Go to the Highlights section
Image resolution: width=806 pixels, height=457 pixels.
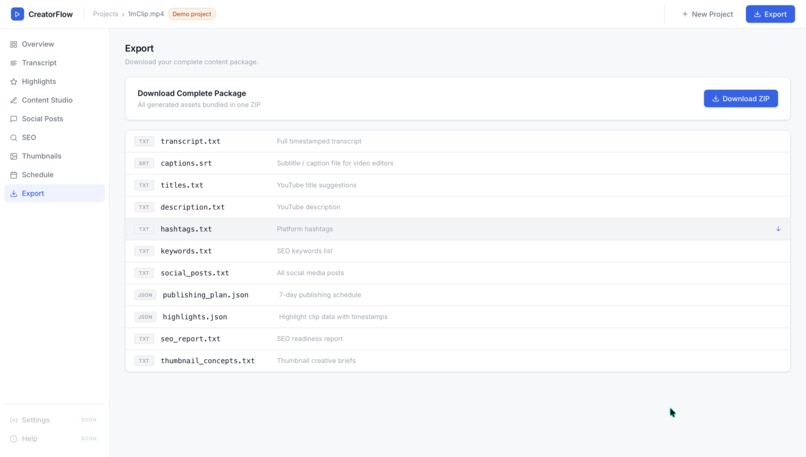pyautogui.click(x=54, y=81)
